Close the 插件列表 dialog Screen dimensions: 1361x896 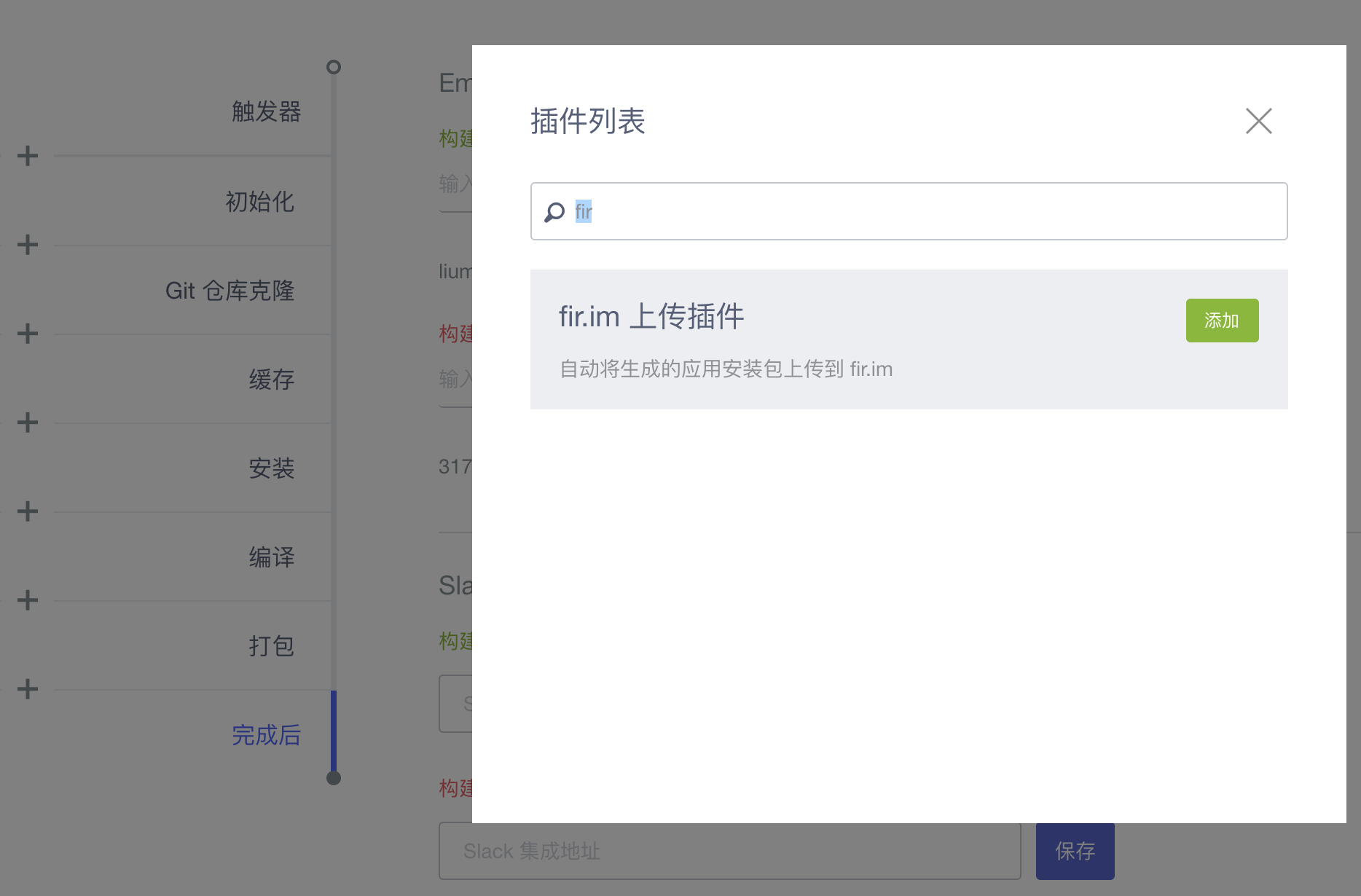[x=1258, y=121]
